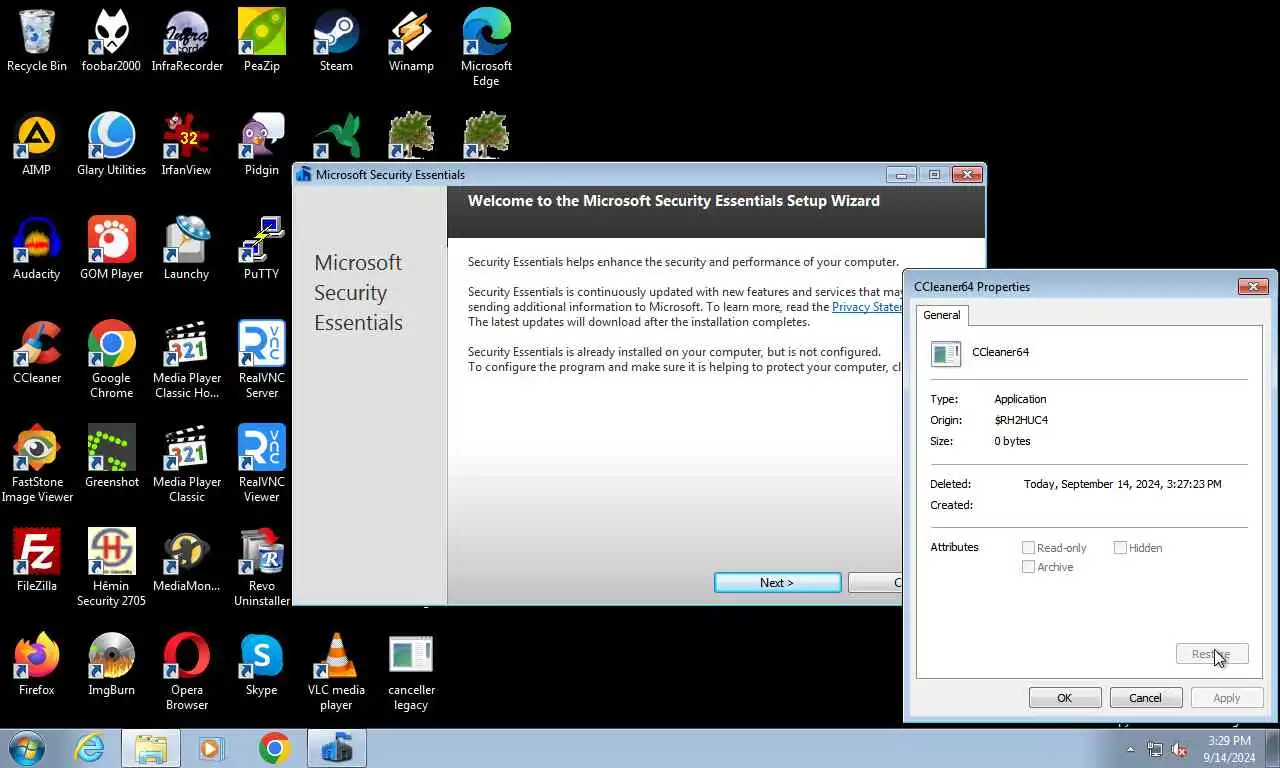Click the Origin value $RH2HUC4

pos(1021,420)
